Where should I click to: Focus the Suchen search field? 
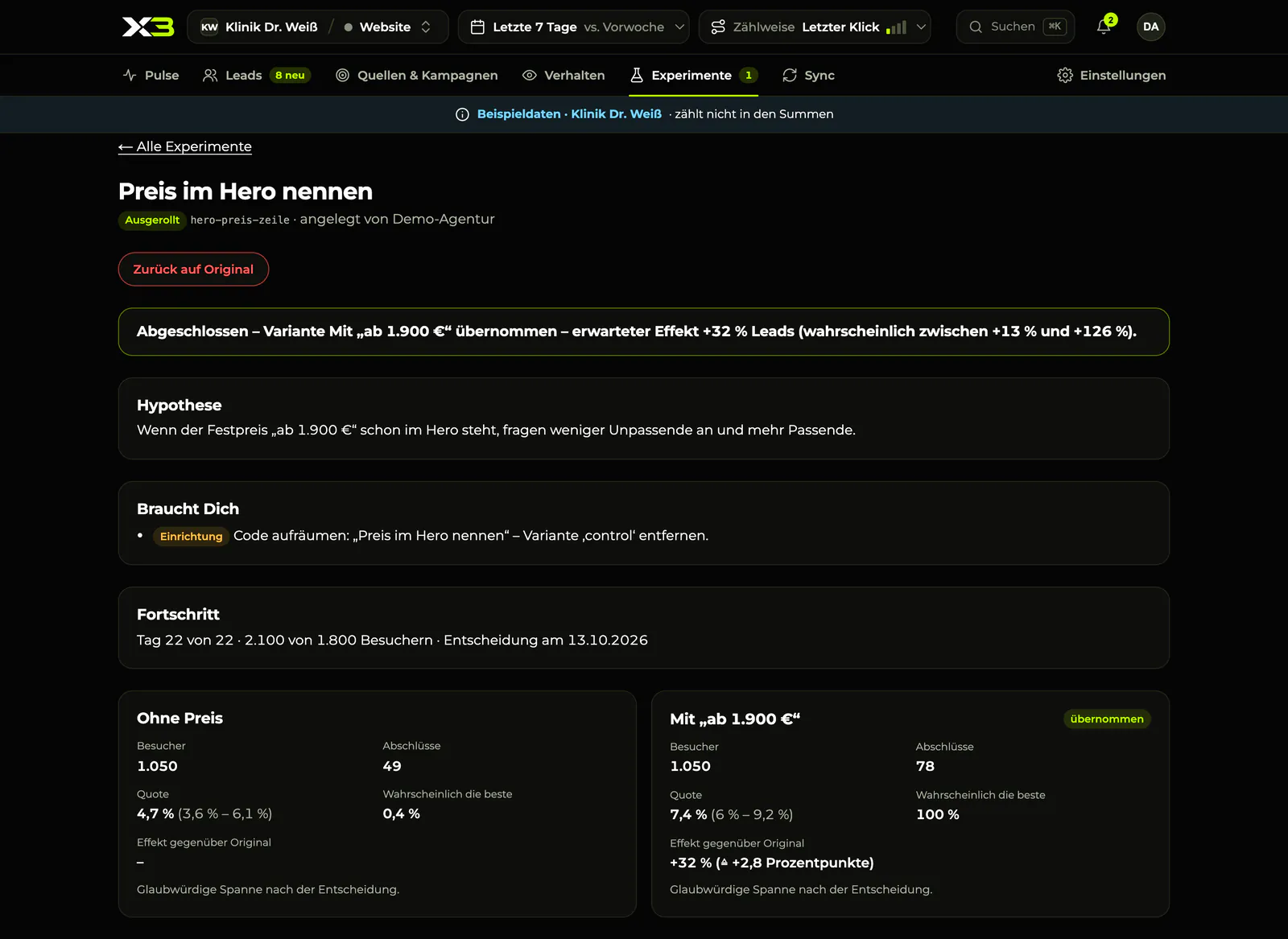1015,27
